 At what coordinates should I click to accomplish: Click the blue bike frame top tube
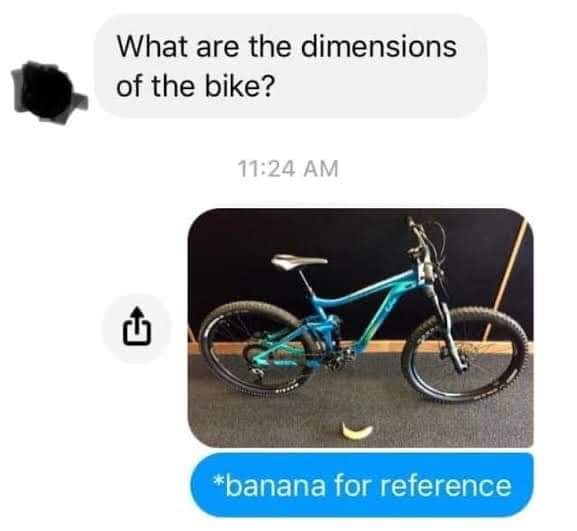[364, 291]
